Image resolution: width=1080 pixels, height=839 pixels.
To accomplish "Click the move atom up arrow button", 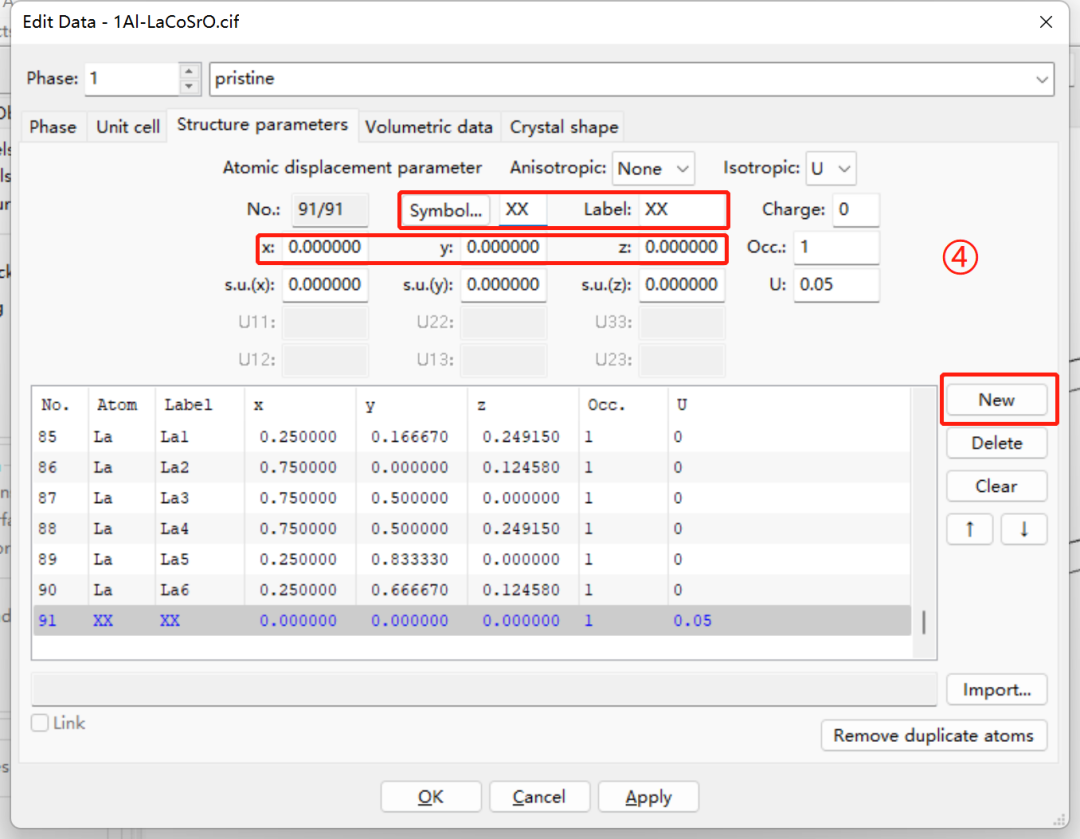I will 969,529.
